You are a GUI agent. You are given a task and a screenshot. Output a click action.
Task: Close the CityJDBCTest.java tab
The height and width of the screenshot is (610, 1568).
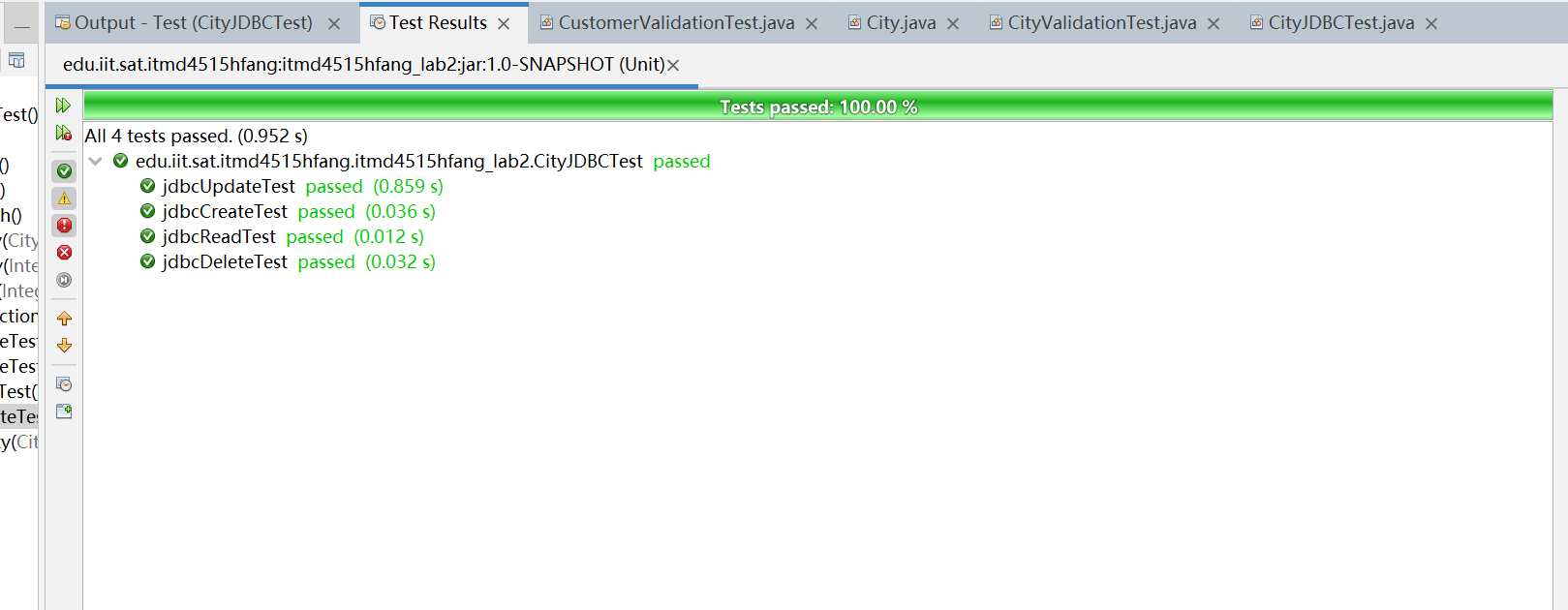coord(1431,24)
